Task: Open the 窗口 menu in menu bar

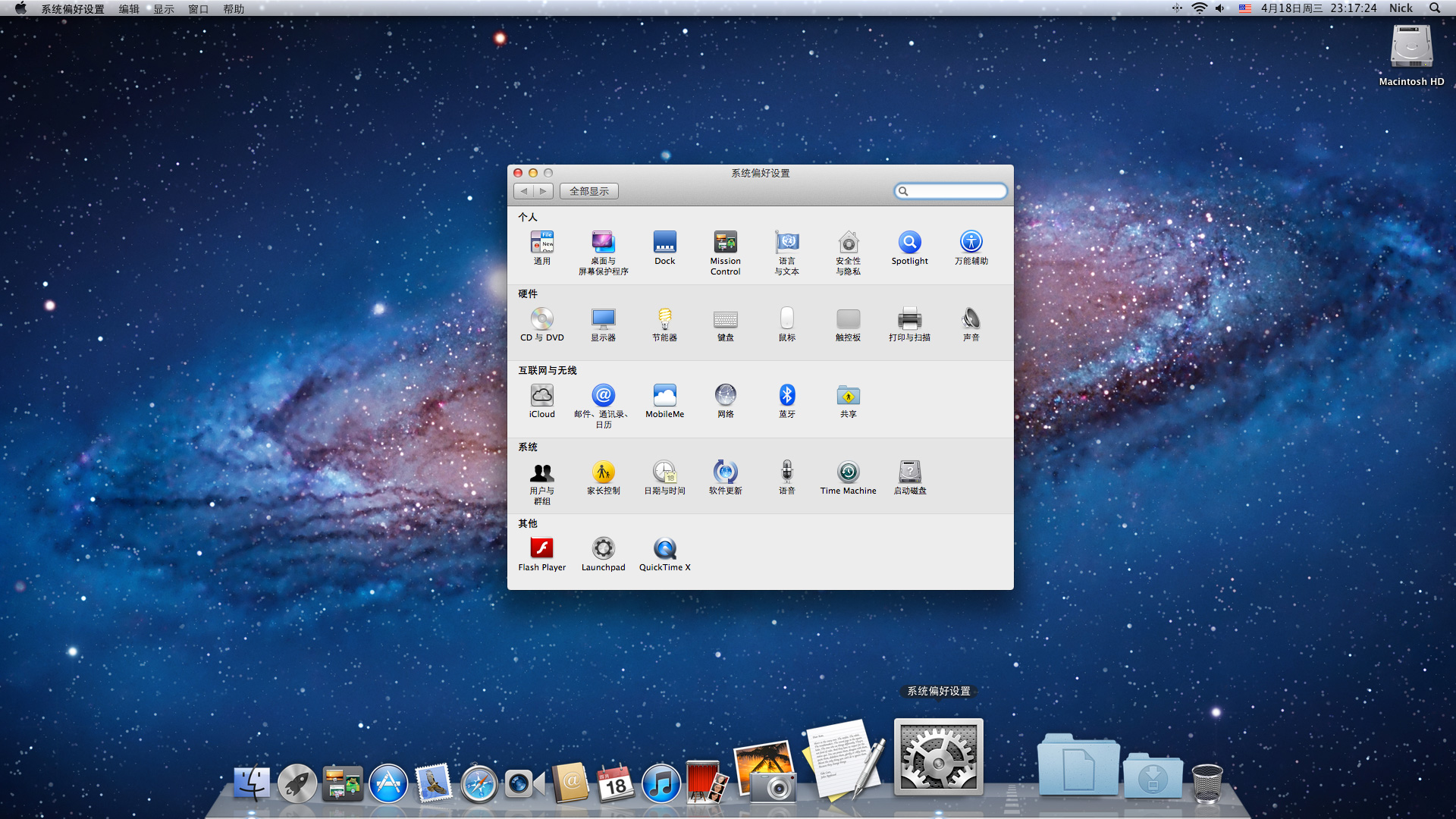Action: click(198, 8)
